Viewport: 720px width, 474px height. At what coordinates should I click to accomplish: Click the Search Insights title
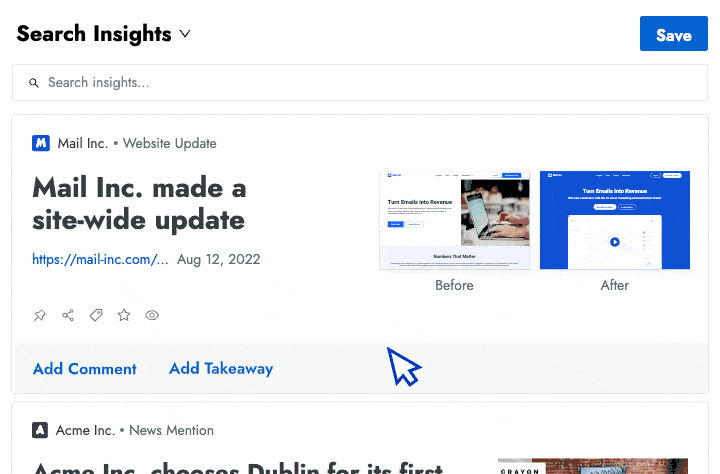(x=94, y=34)
